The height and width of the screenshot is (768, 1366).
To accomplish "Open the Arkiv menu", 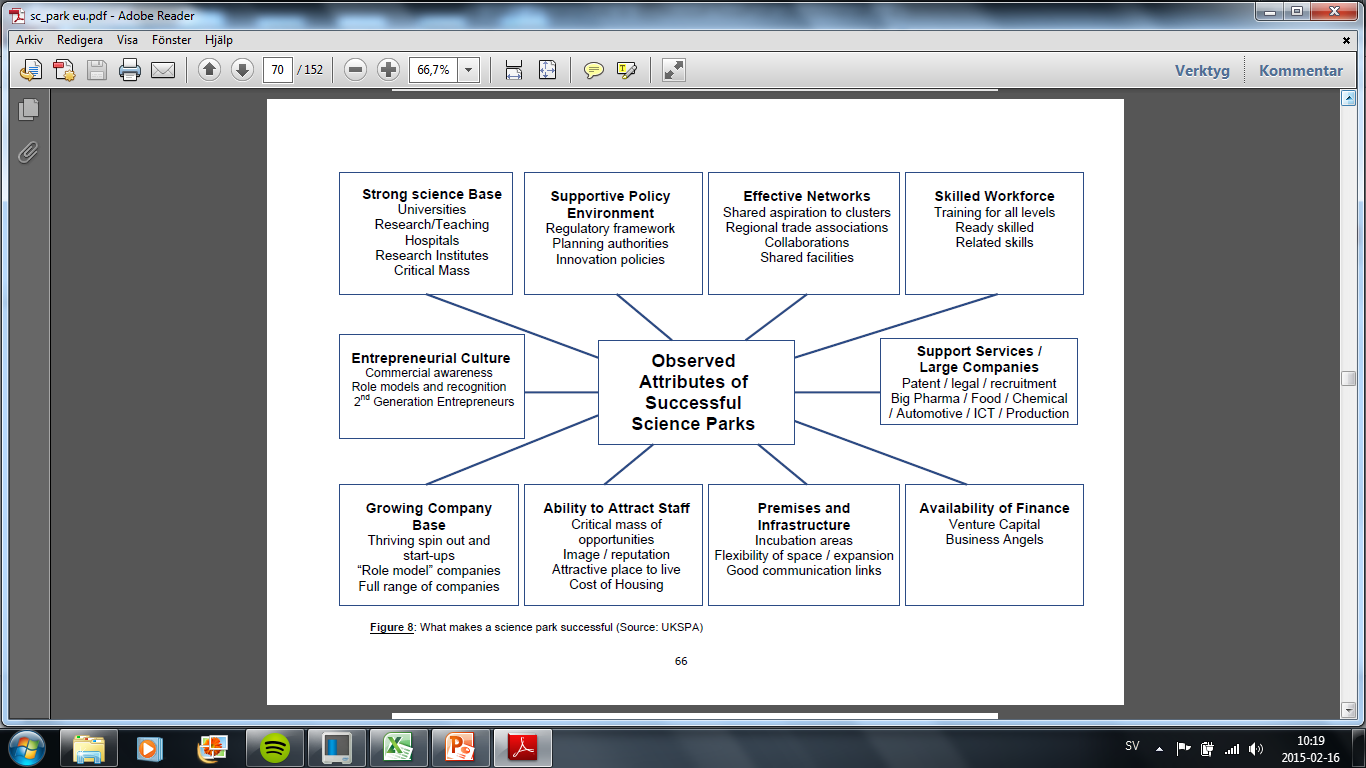I will point(27,40).
